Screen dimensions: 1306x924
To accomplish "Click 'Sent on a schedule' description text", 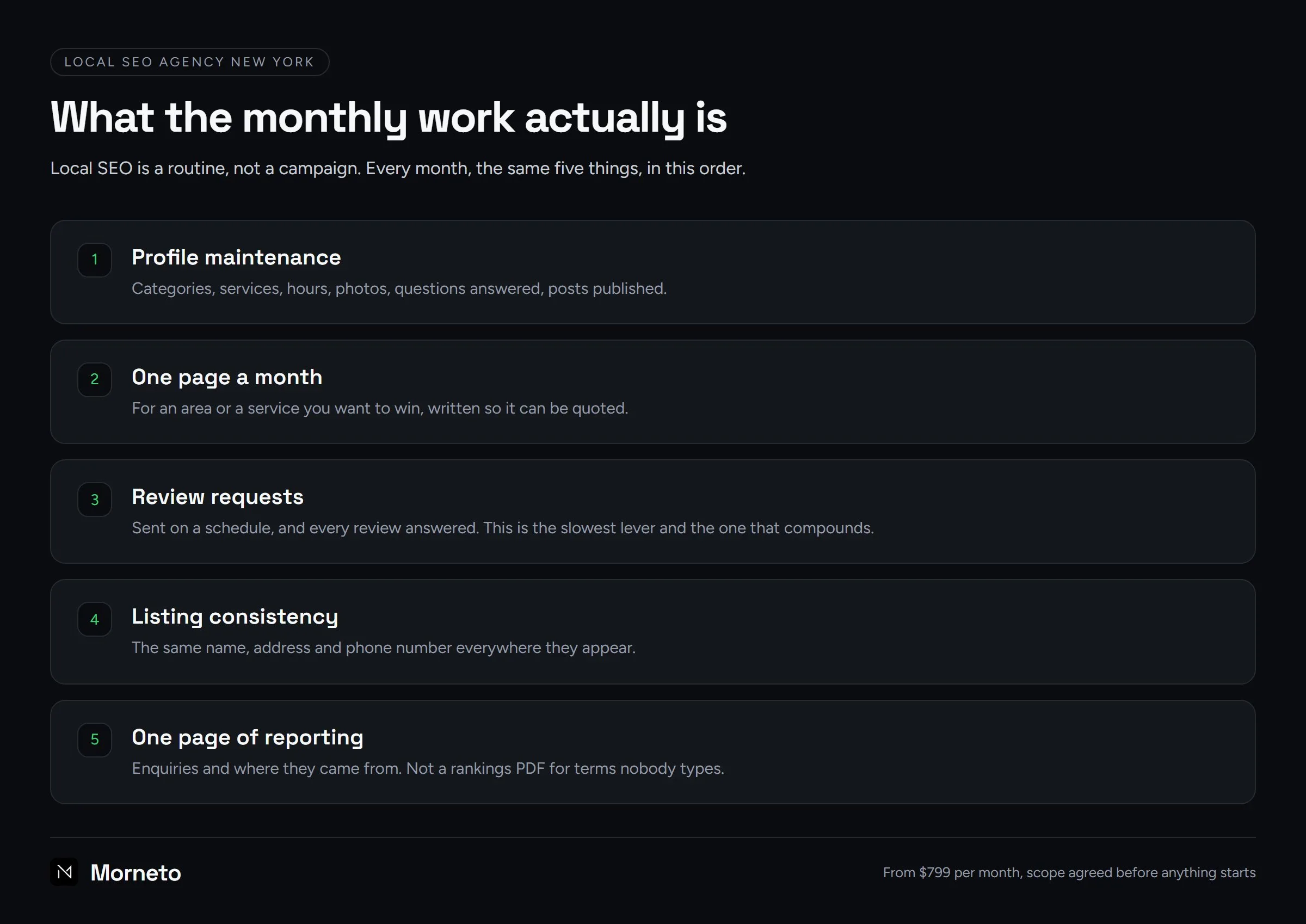I will click(503, 528).
